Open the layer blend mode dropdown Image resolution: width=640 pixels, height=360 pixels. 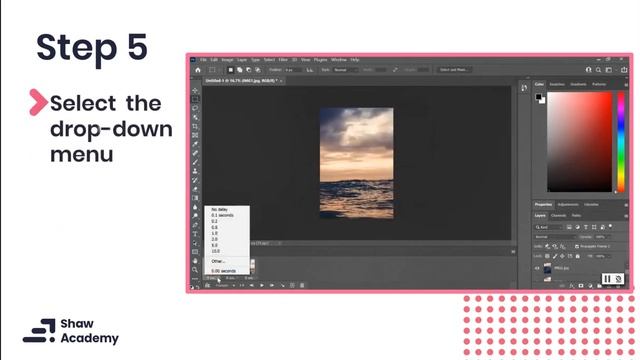click(554, 237)
